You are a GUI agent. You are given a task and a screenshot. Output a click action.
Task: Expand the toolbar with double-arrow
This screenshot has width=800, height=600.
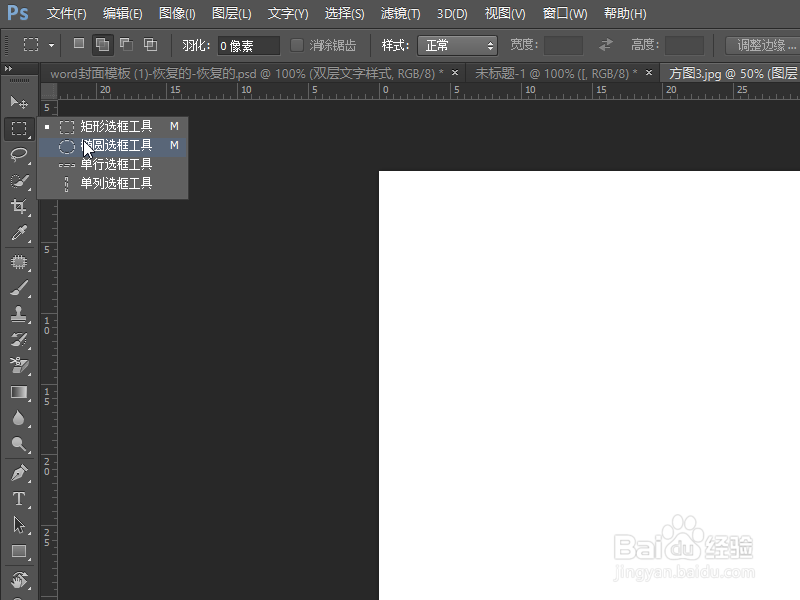click(x=8, y=68)
